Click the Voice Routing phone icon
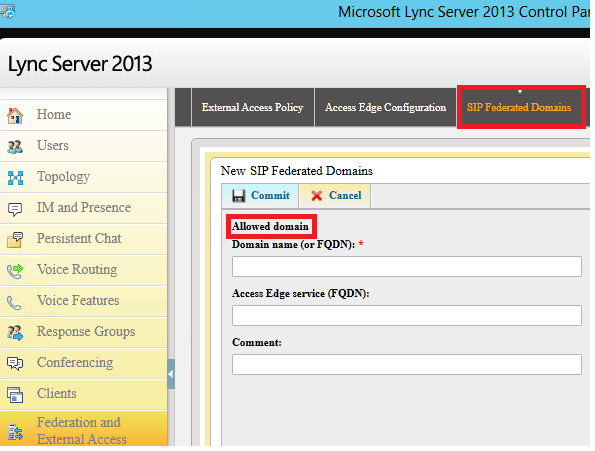The image size is (595, 451). [x=15, y=271]
